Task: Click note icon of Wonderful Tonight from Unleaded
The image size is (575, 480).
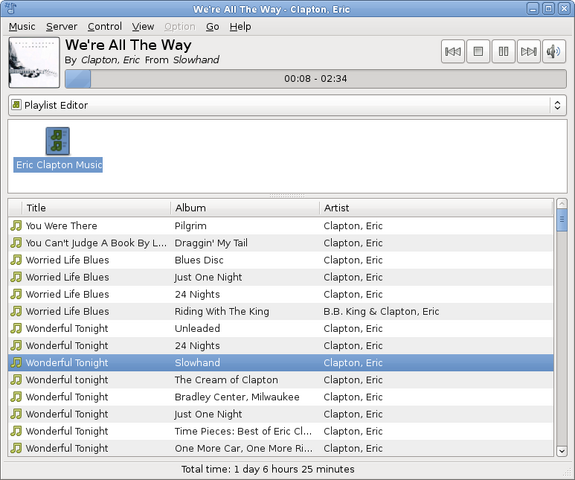Action: tap(16, 328)
